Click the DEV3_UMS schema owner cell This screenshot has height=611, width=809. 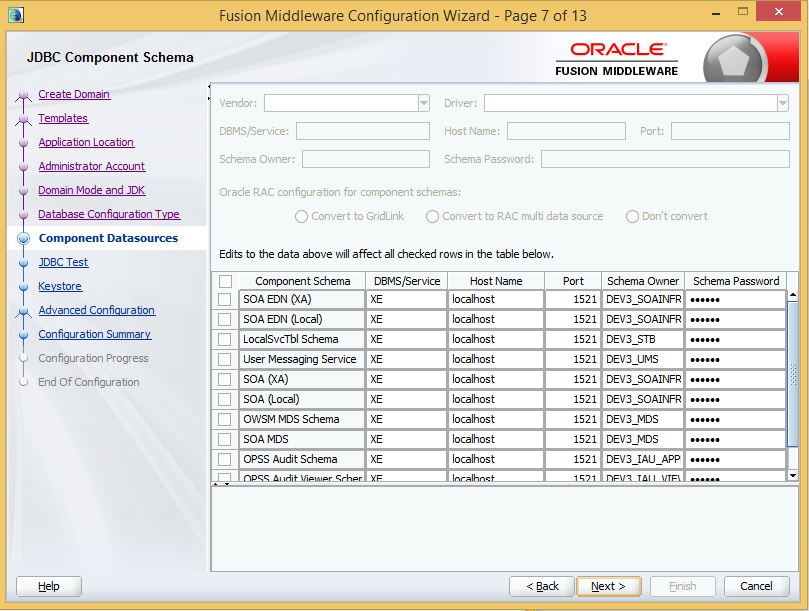(x=643, y=359)
